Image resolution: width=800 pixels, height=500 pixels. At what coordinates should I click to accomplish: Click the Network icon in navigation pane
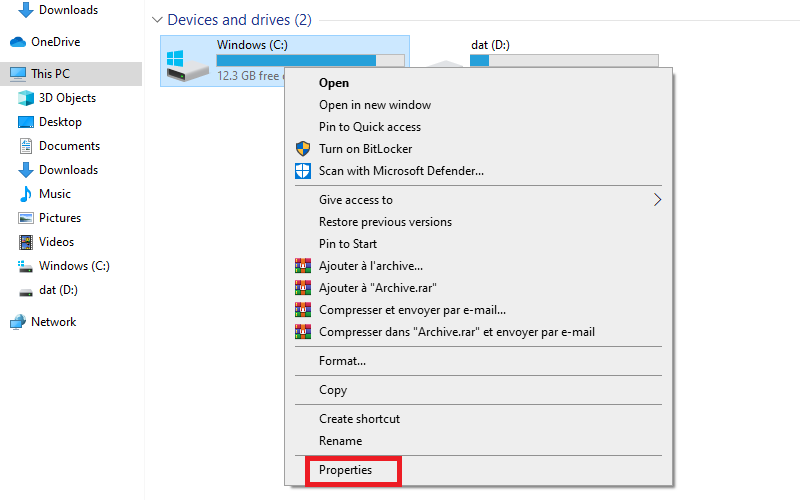tap(18, 322)
